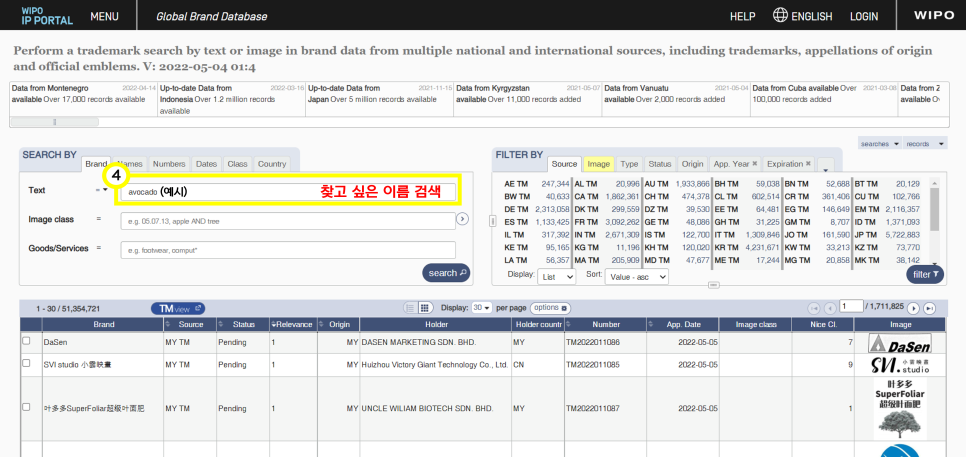Image resolution: width=966 pixels, height=457 pixels.
Task: Open the TMview link
Action: [x=178, y=308]
